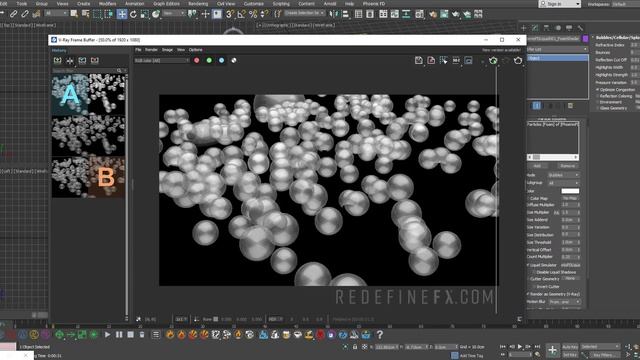Screen dimensions: 640x360
Task: Open the white Color swatch in foam parameters
Action: tap(570, 191)
